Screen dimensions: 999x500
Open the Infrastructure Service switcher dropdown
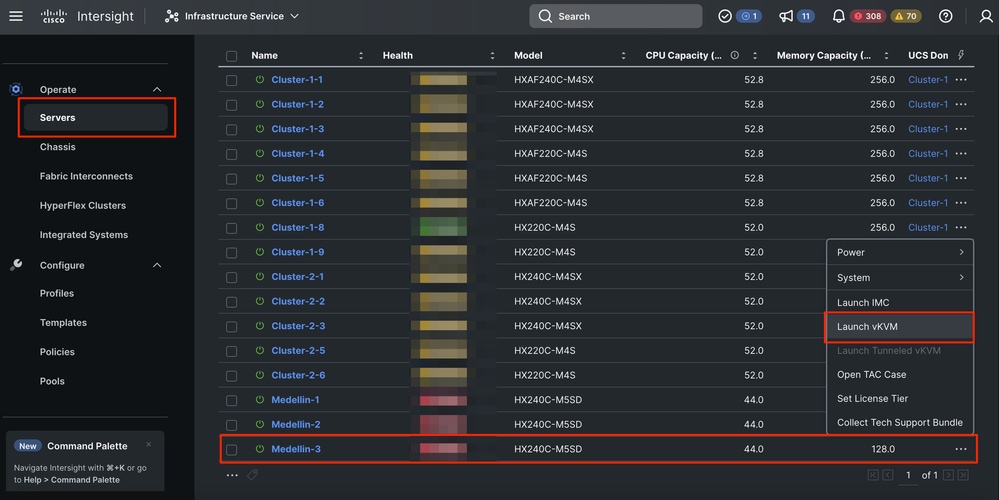click(232, 16)
